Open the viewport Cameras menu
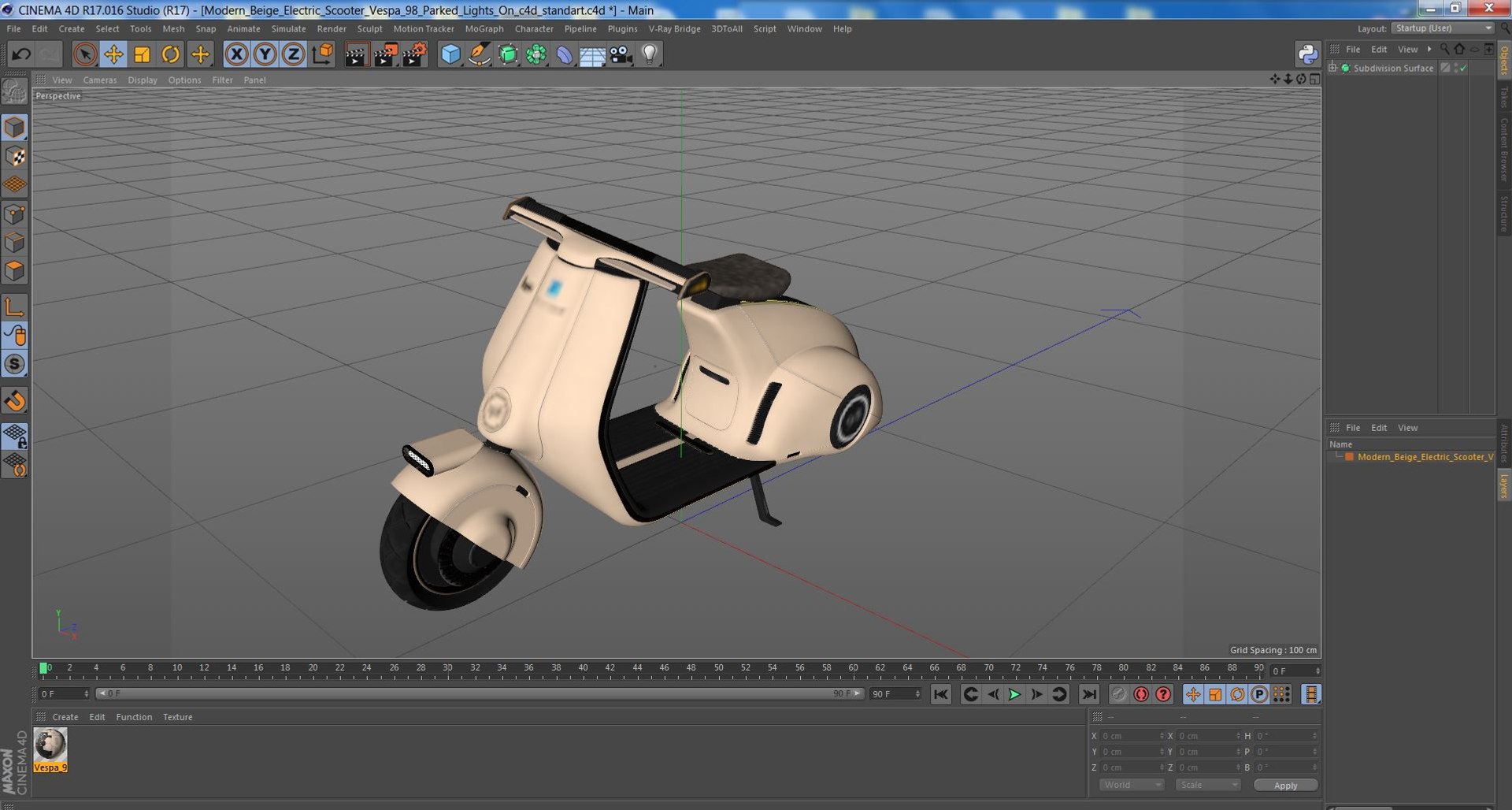Image resolution: width=1512 pixels, height=810 pixels. (x=99, y=80)
